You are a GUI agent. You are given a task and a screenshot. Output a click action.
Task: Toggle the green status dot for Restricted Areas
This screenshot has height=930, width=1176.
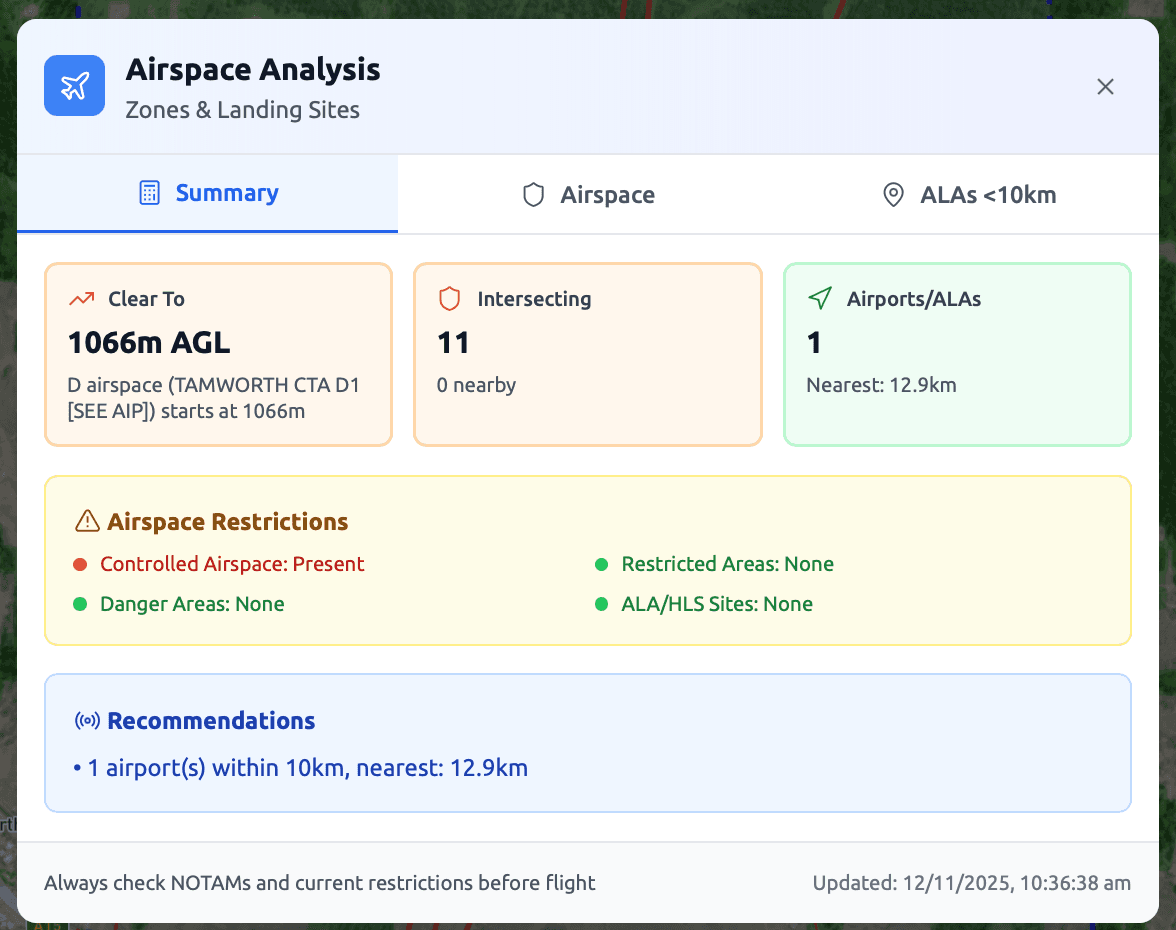point(603,563)
